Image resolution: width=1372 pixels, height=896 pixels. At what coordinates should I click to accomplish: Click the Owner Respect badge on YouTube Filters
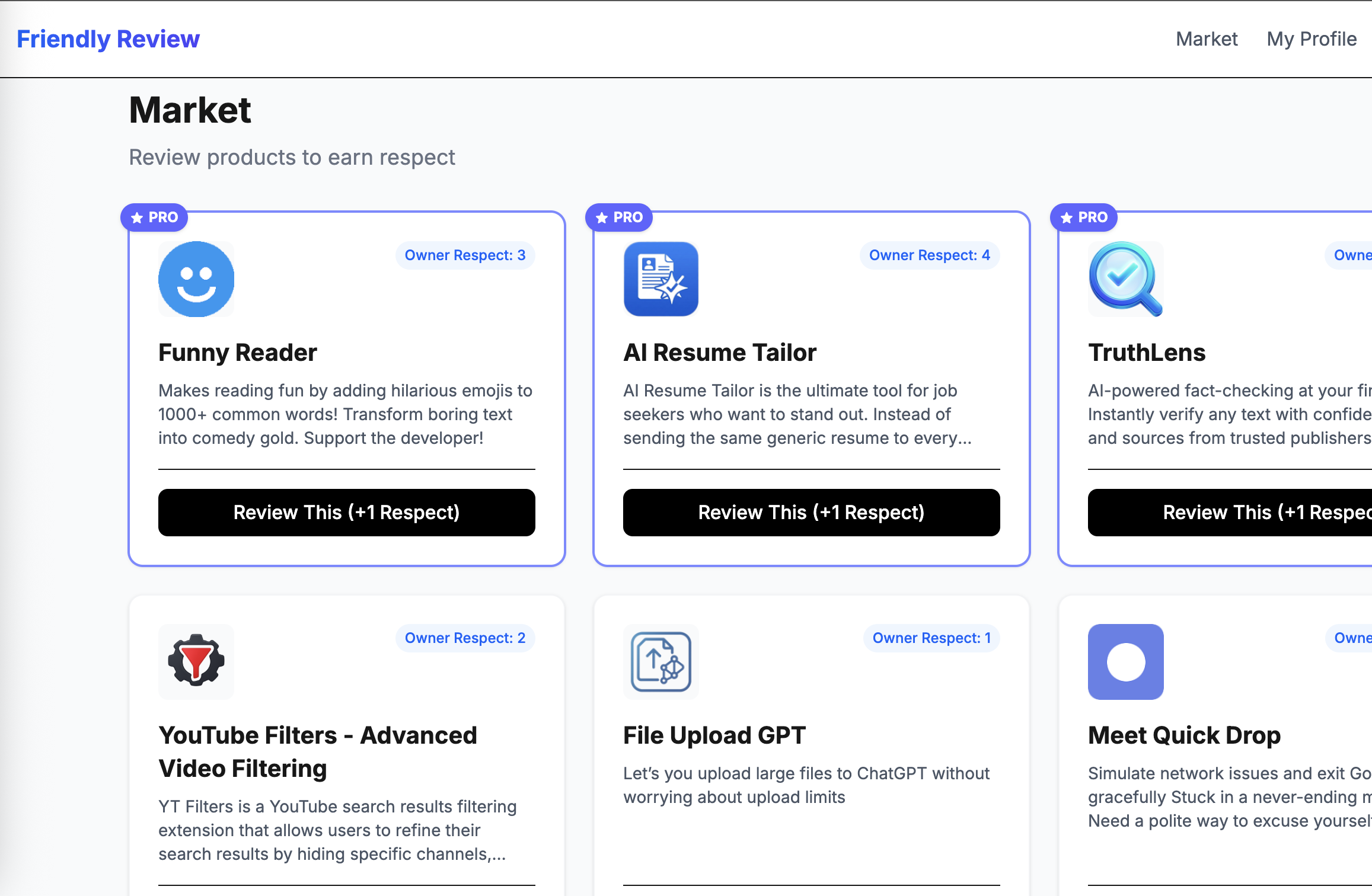465,638
